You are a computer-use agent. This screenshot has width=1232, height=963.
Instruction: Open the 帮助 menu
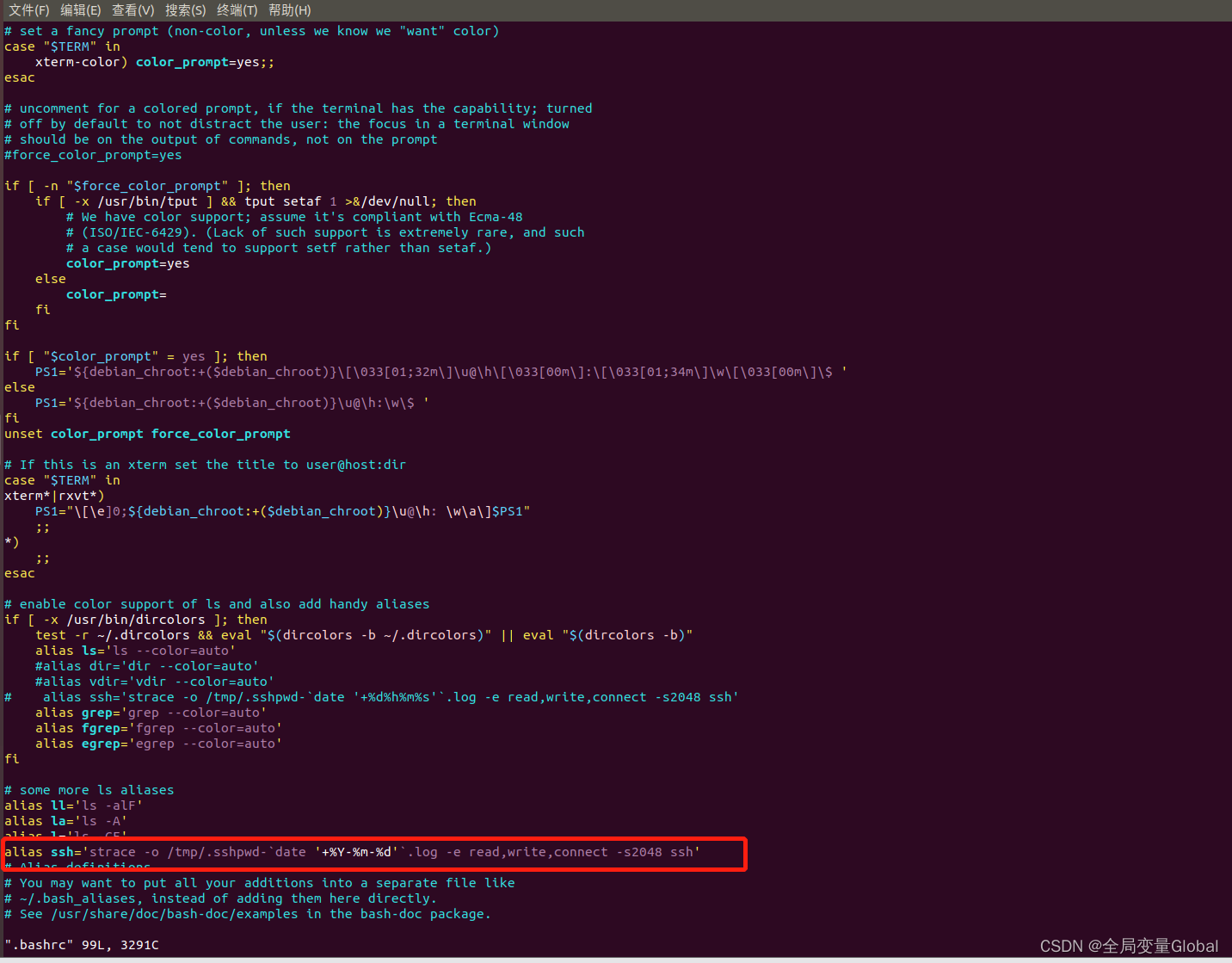tap(289, 10)
